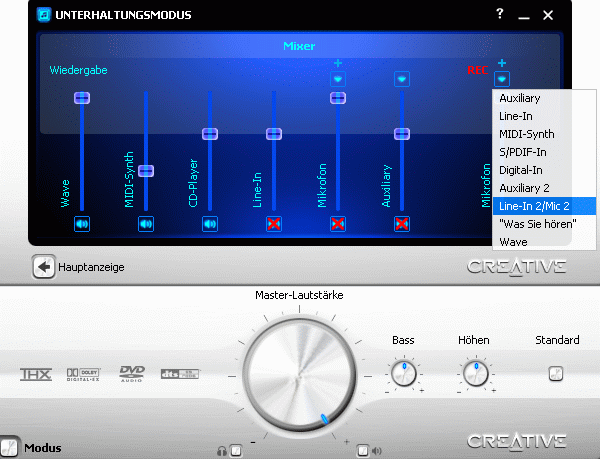The image size is (600, 459).
Task: Open the help question mark
Action: (x=499, y=14)
